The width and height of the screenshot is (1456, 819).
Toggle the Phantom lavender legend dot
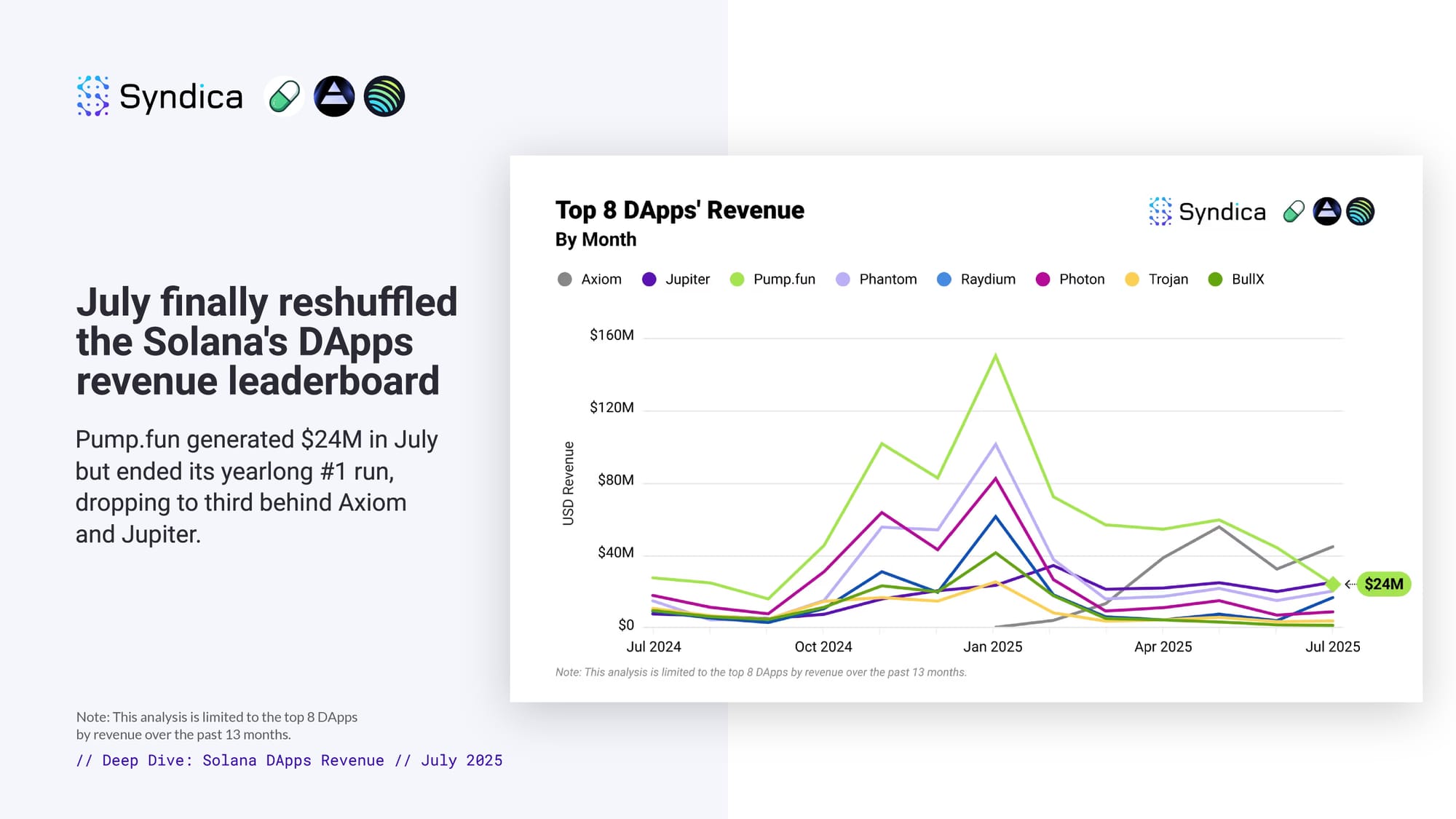(x=842, y=280)
